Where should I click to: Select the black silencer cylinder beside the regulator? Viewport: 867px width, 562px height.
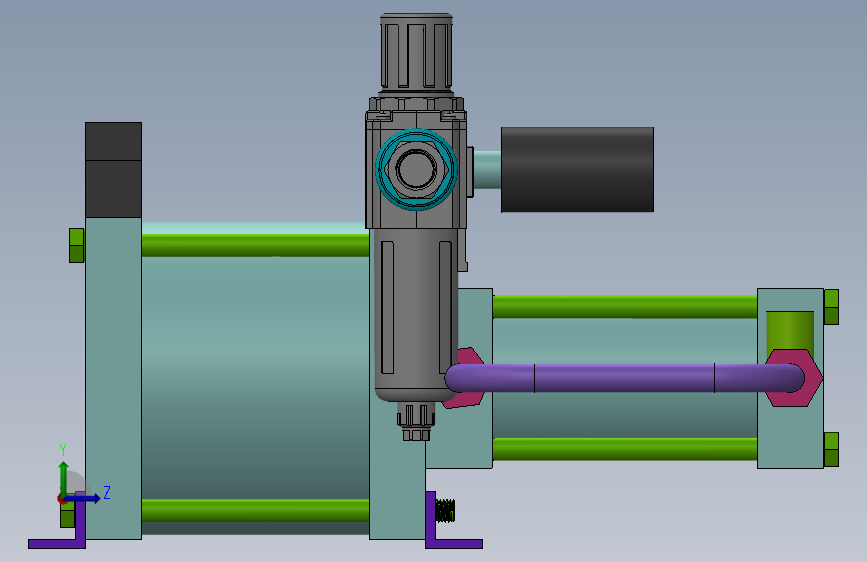[577, 169]
